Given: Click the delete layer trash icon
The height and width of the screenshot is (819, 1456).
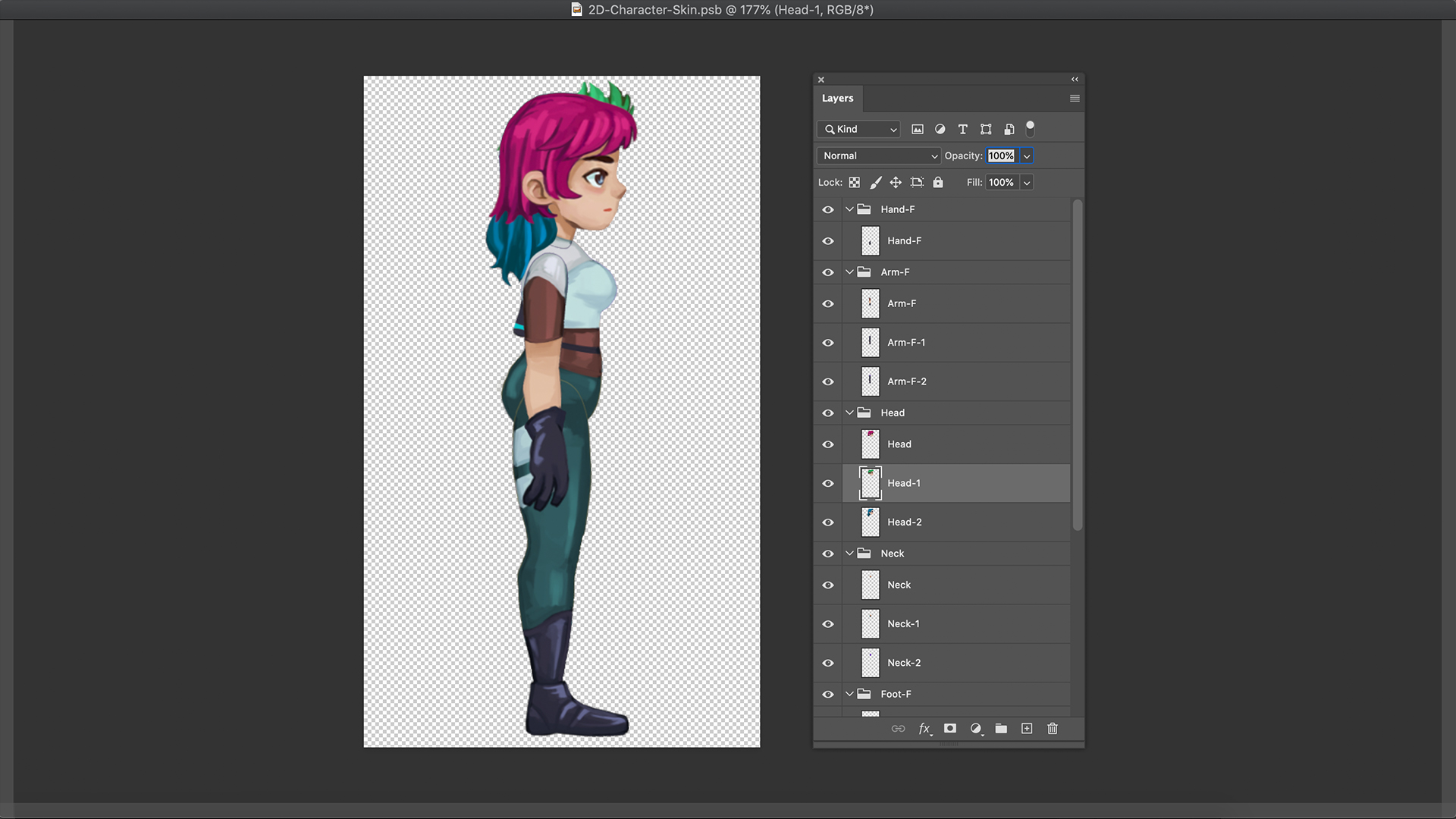Looking at the screenshot, I should click(1052, 728).
